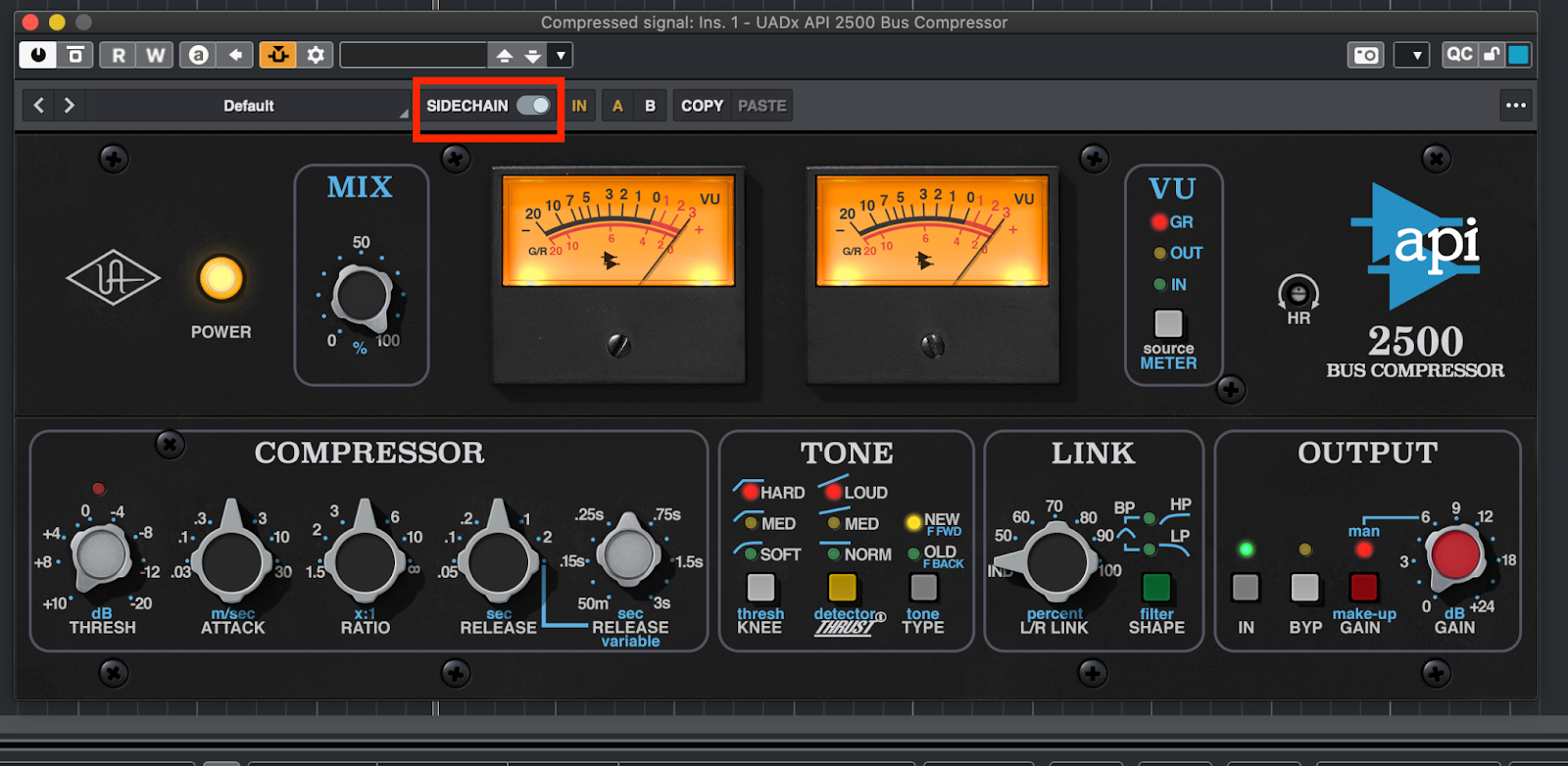Select the A preset slot
This screenshot has width=1568, height=766.
pos(617,106)
